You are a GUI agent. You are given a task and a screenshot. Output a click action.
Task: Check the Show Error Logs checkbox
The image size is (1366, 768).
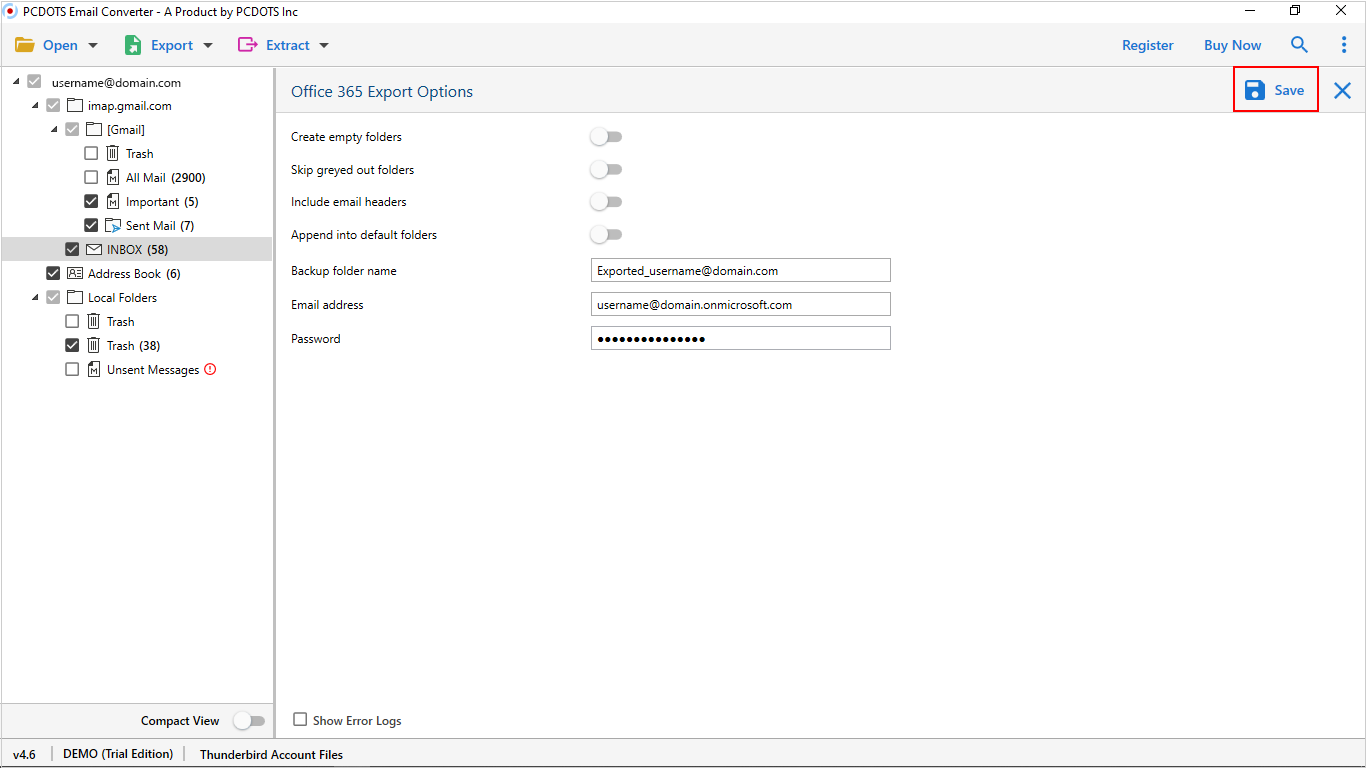pos(300,720)
